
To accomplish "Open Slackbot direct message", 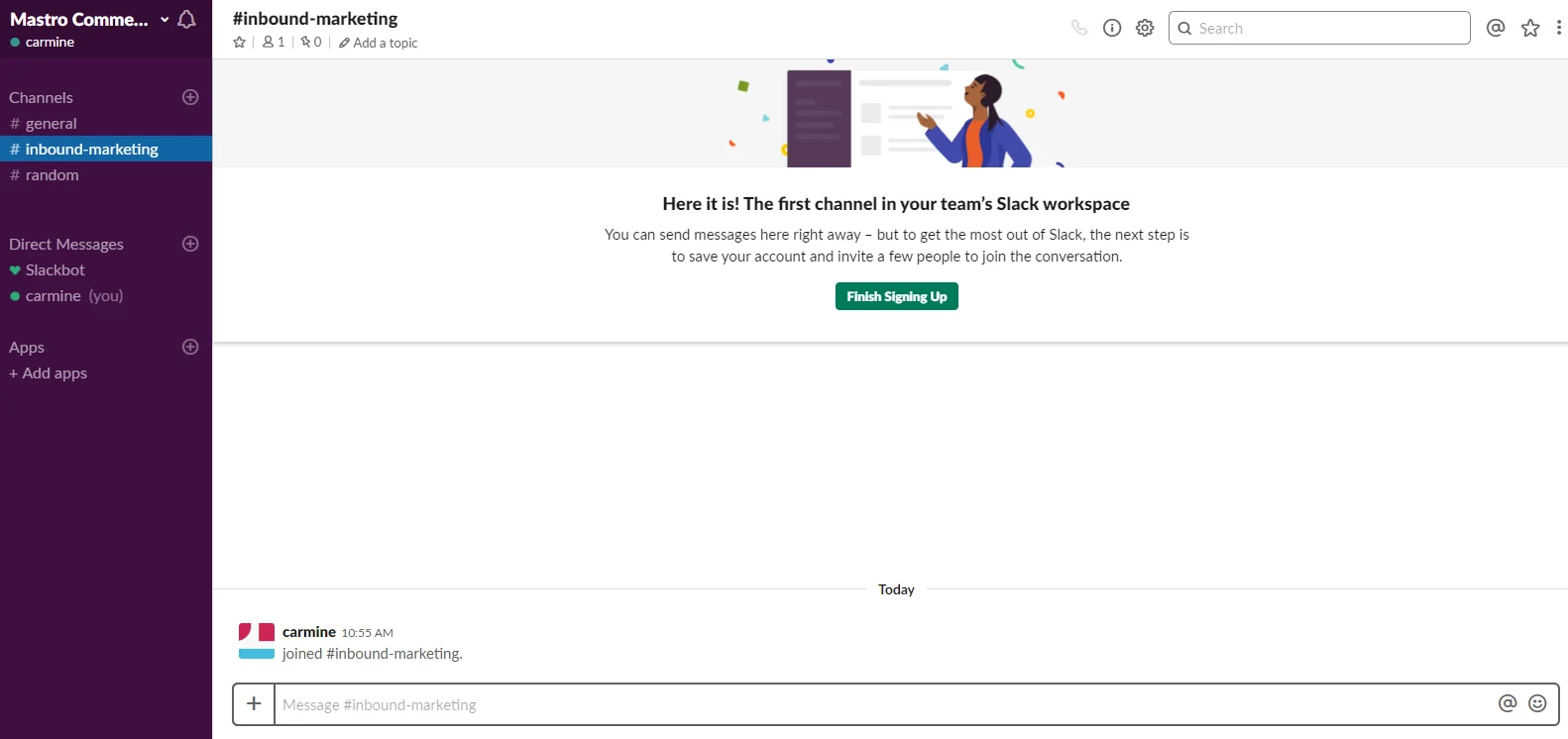I will (106, 269).
